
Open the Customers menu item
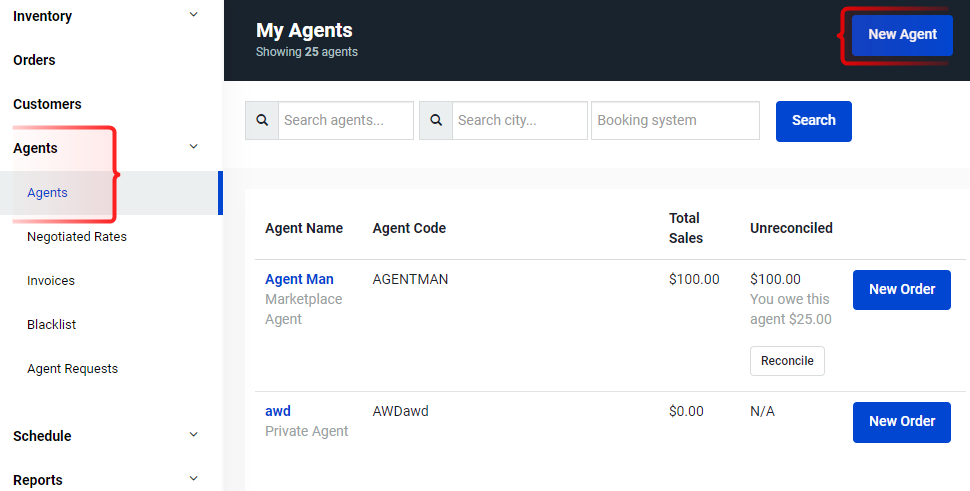pyautogui.click(x=47, y=104)
